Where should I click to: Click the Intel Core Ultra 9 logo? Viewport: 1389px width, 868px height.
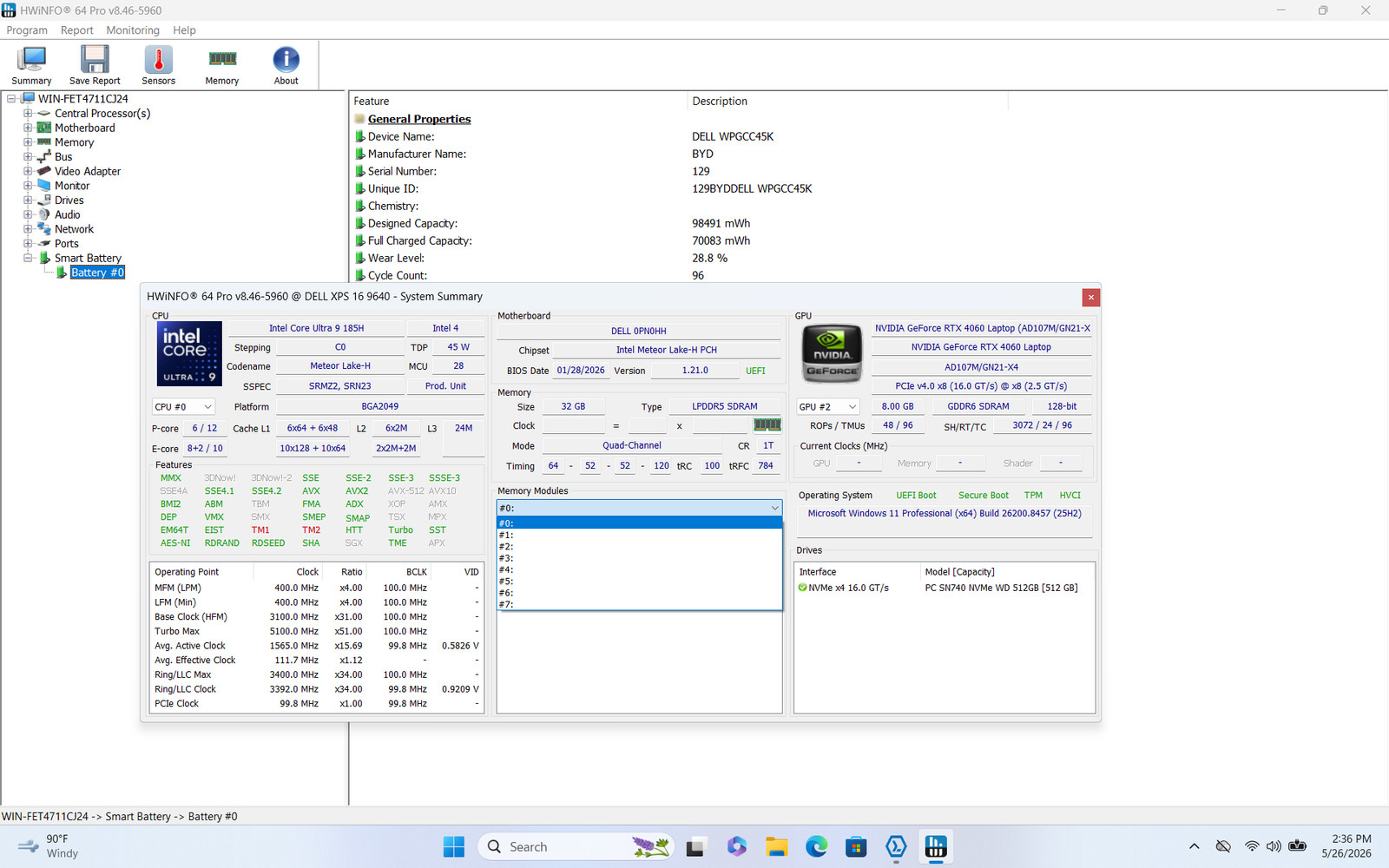click(189, 353)
